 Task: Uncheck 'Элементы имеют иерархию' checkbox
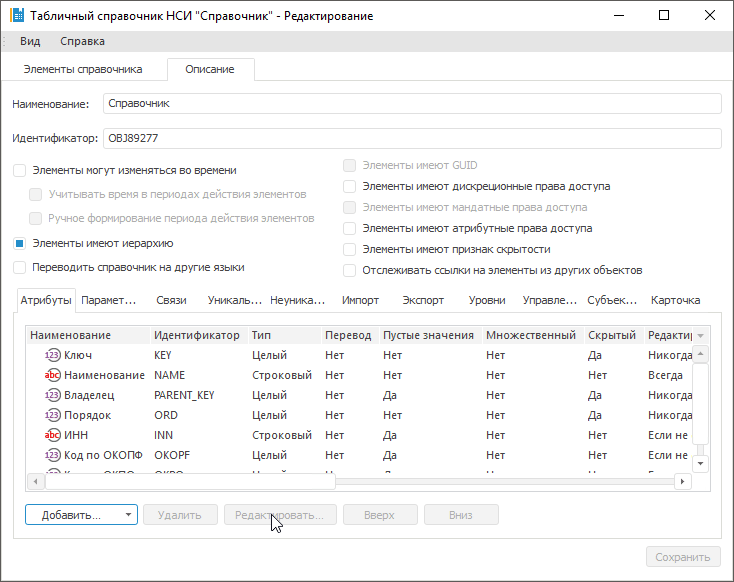point(19,243)
